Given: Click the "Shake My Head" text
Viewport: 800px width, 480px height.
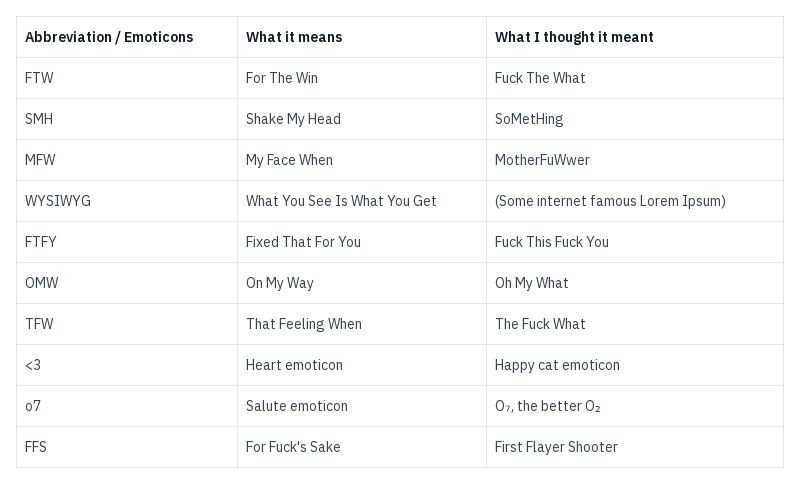Looking at the screenshot, I should click(x=293, y=119).
